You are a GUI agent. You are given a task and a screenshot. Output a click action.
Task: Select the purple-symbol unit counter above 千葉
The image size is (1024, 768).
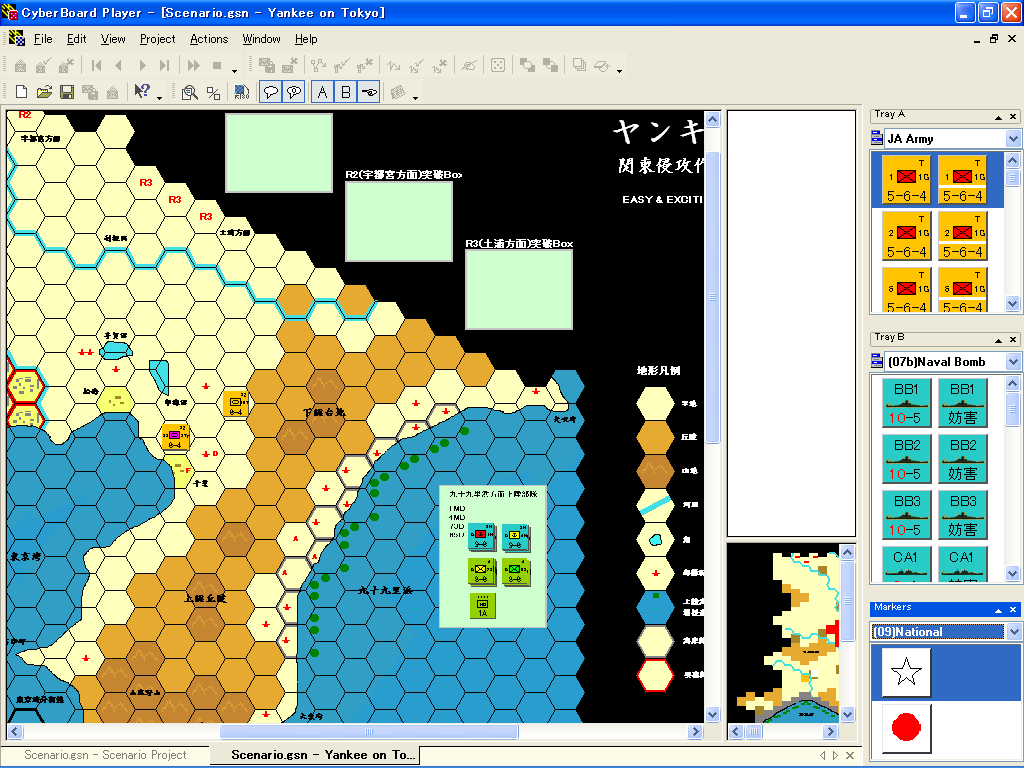tap(175, 436)
